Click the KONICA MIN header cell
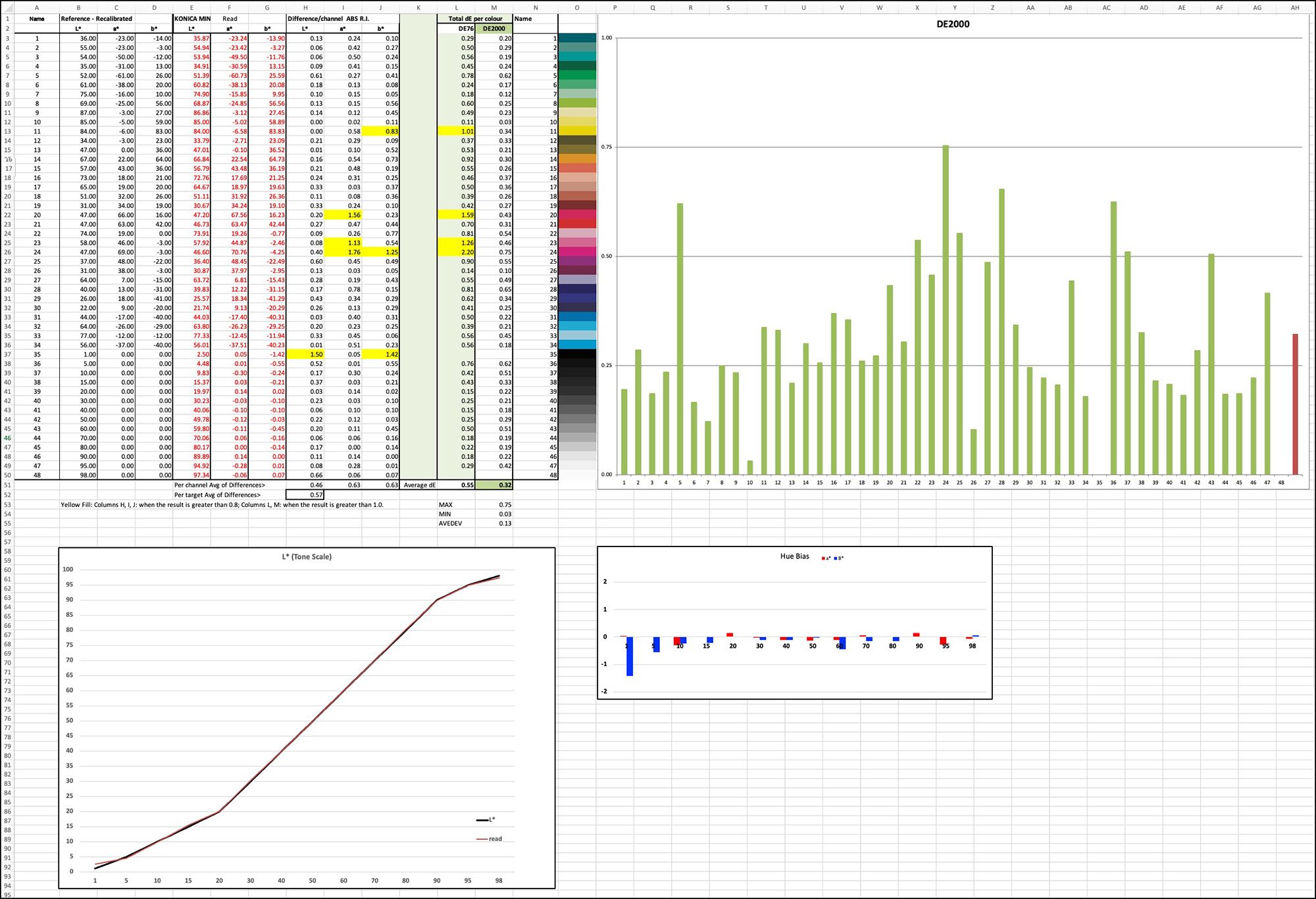1316x899 pixels. pyautogui.click(x=191, y=18)
